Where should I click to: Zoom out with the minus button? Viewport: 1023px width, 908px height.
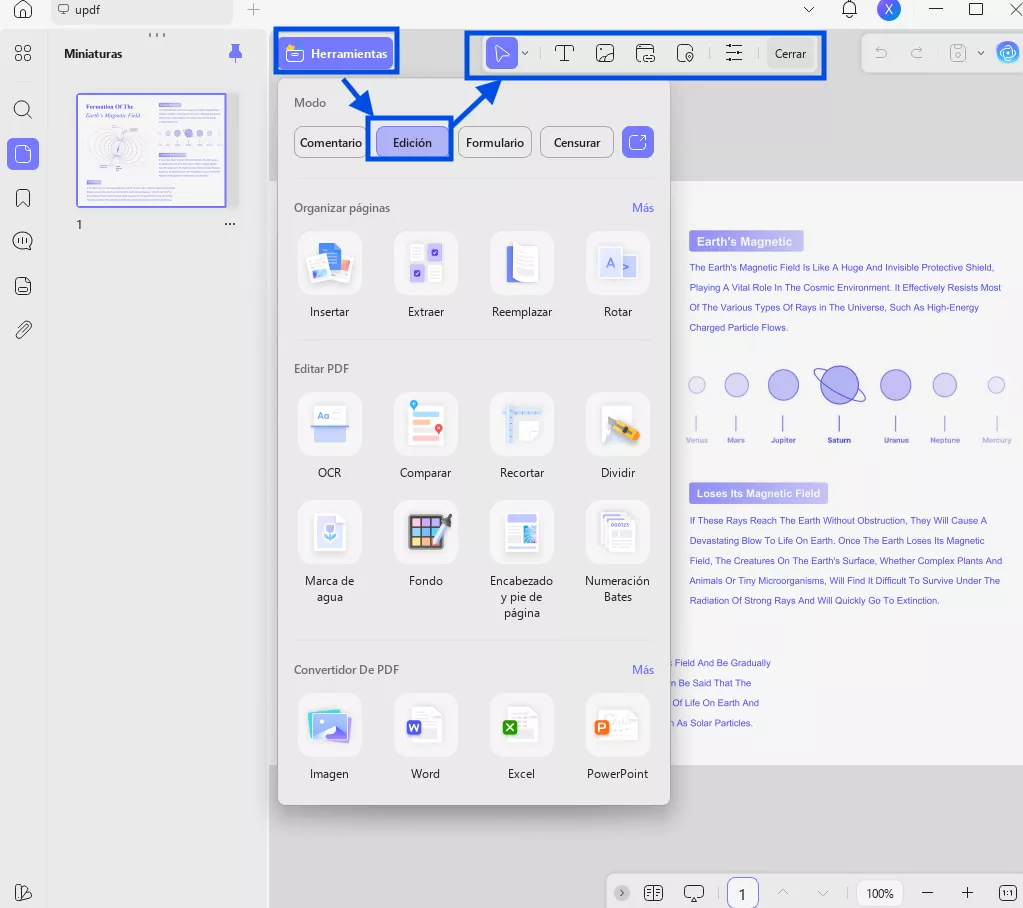pyautogui.click(x=927, y=892)
